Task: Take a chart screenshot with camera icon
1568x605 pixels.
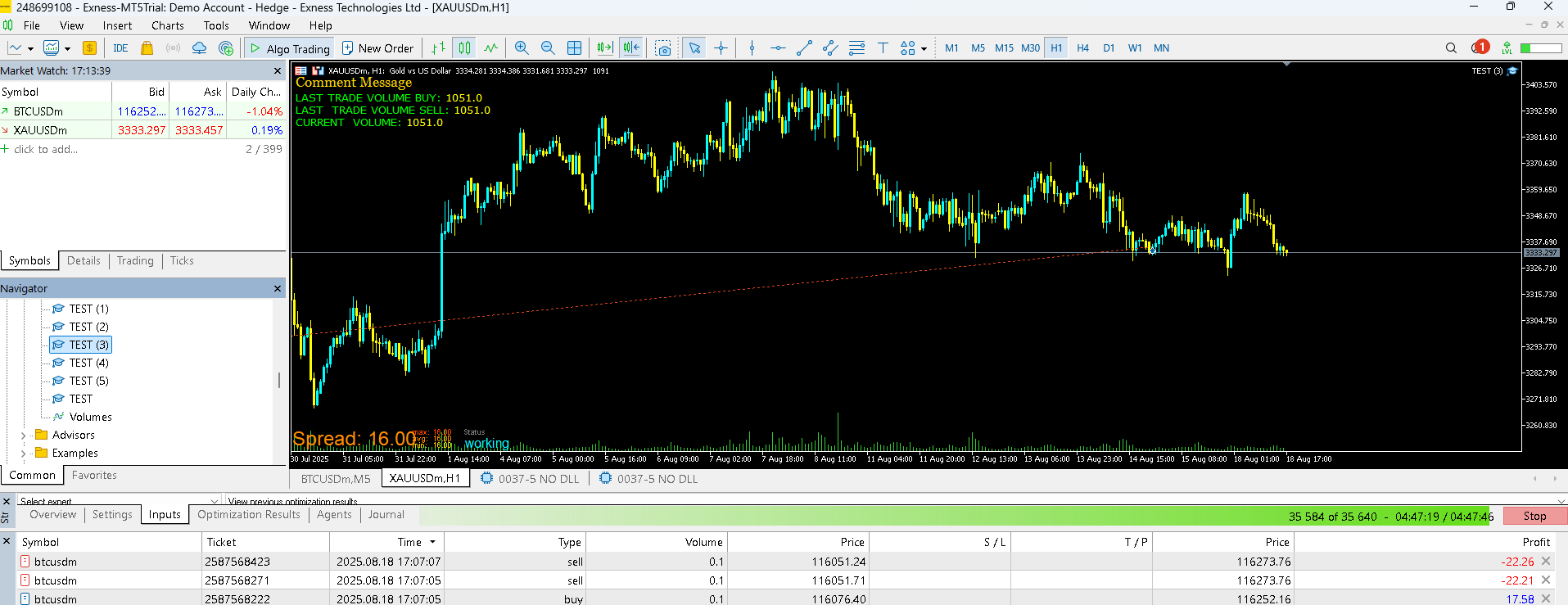Action: click(663, 48)
